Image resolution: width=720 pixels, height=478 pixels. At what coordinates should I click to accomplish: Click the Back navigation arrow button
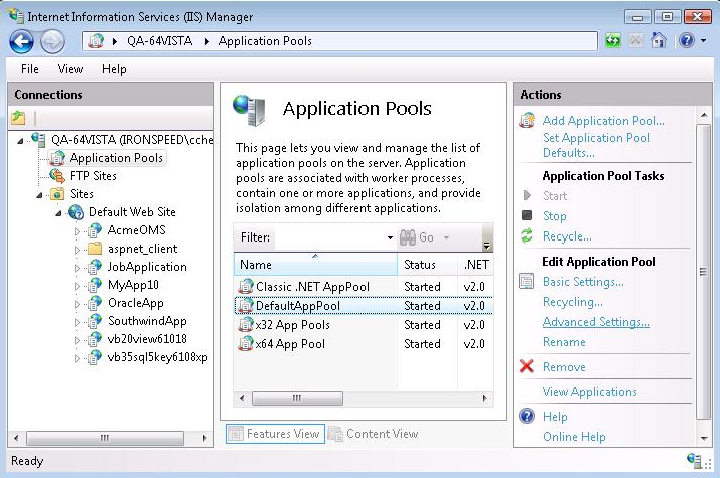[22, 41]
